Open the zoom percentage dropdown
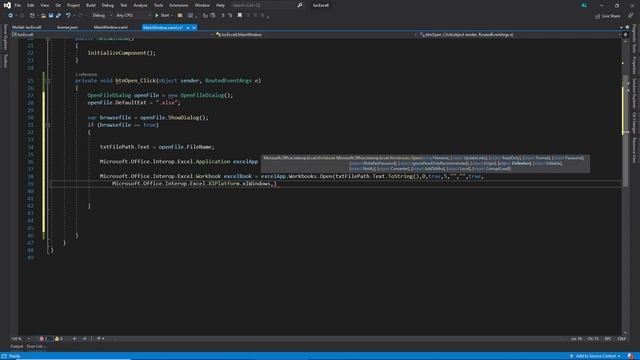Screen dimensions: 640x360 point(21,339)
